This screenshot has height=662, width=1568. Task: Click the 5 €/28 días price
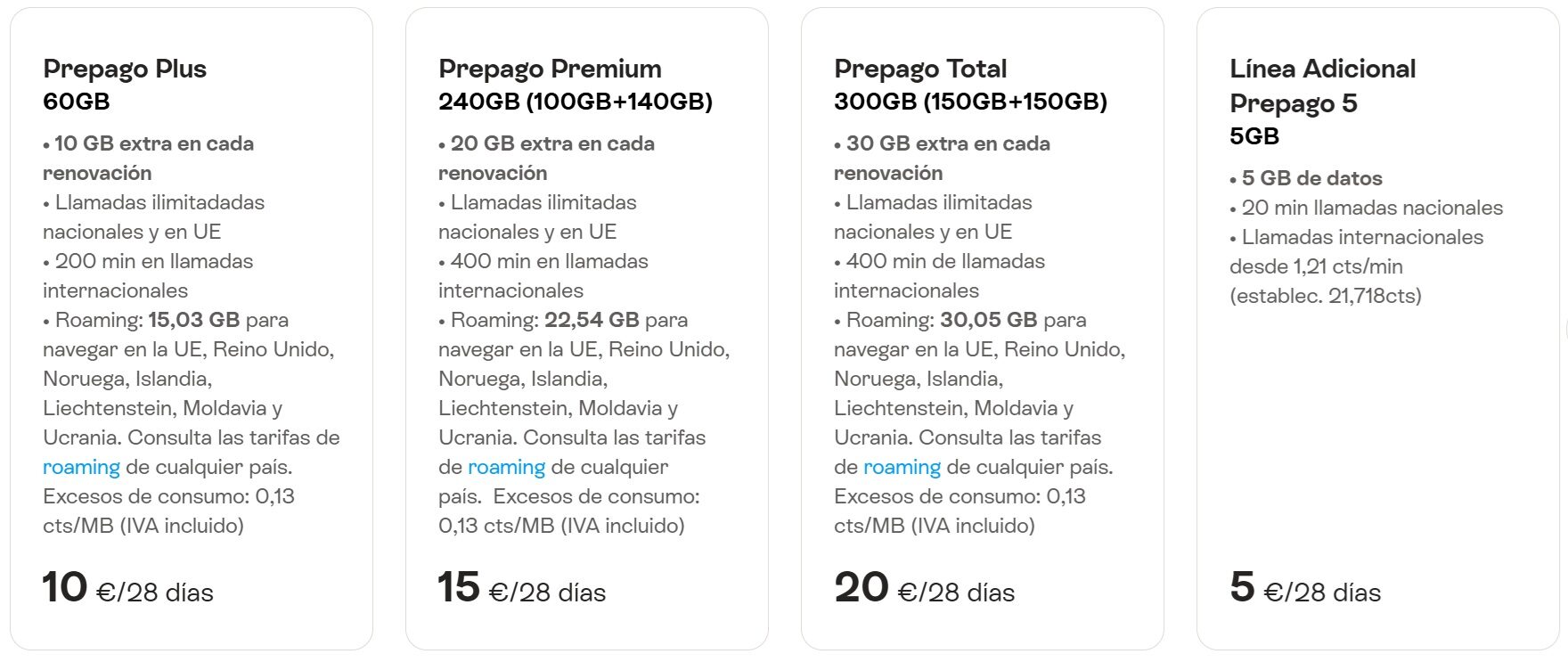coord(1305,588)
